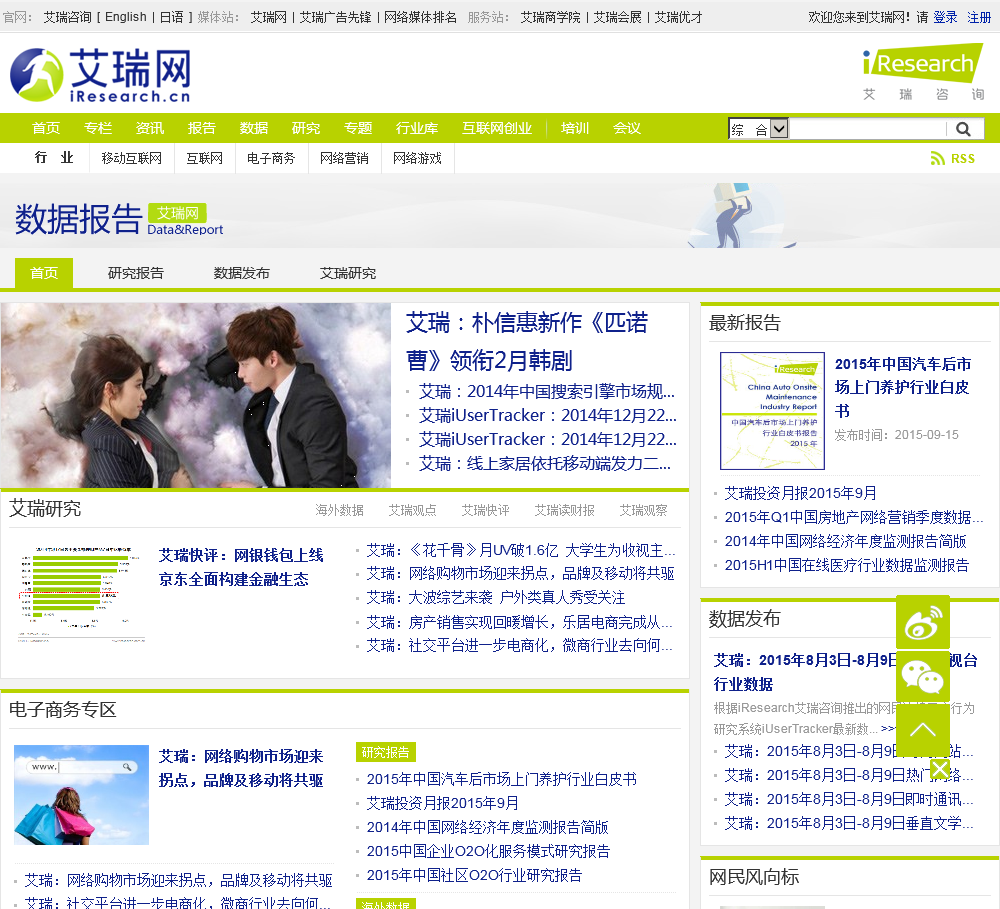The width and height of the screenshot is (1000, 909).
Task: Switch to the 艾瑞研究 tab
Action: [348, 274]
